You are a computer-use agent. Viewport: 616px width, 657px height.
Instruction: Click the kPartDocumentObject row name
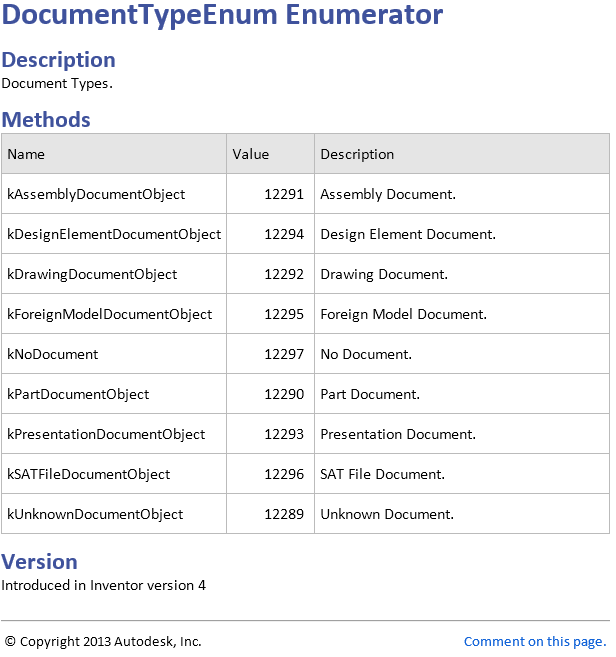click(78, 394)
